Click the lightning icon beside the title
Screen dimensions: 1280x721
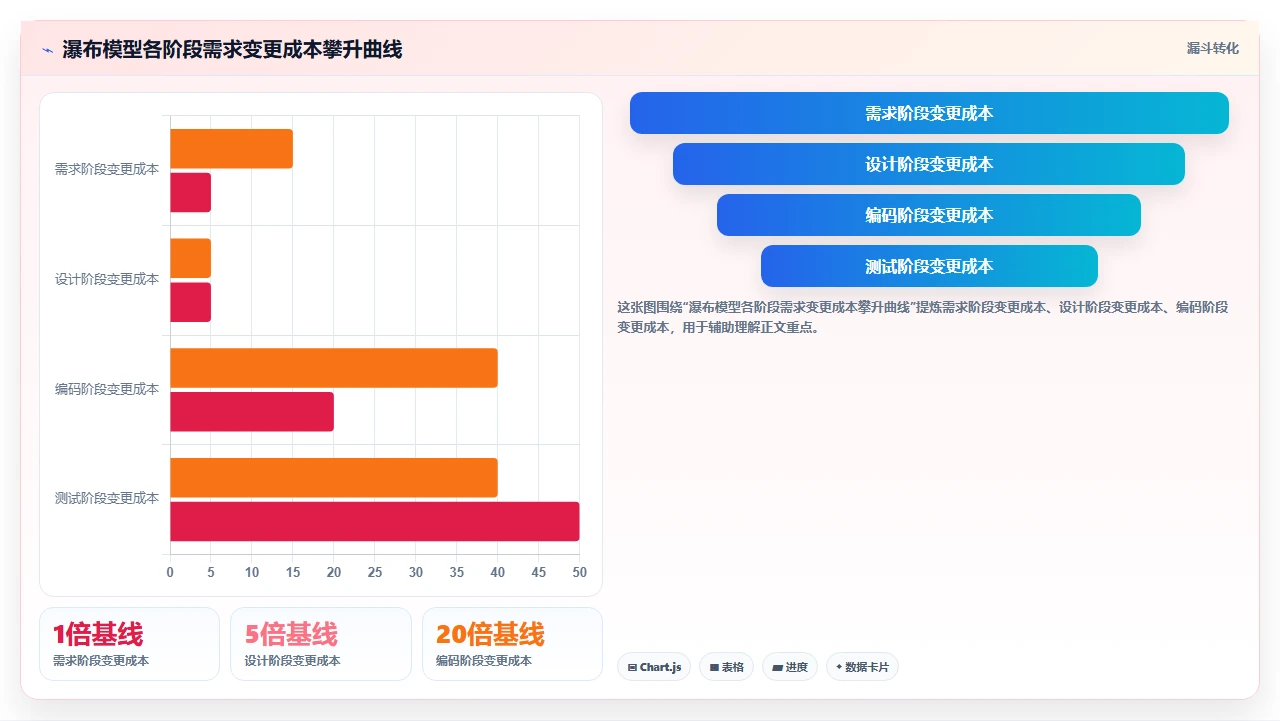(x=48, y=50)
